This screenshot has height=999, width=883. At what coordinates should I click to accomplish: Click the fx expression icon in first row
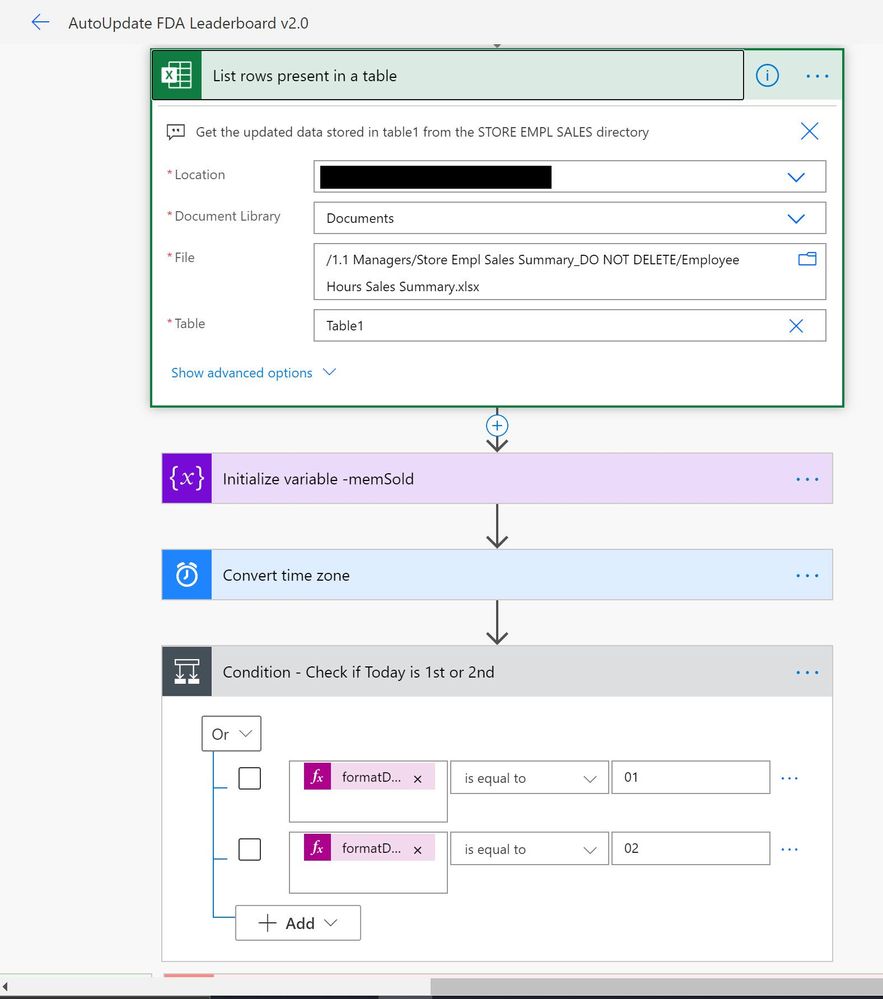317,777
